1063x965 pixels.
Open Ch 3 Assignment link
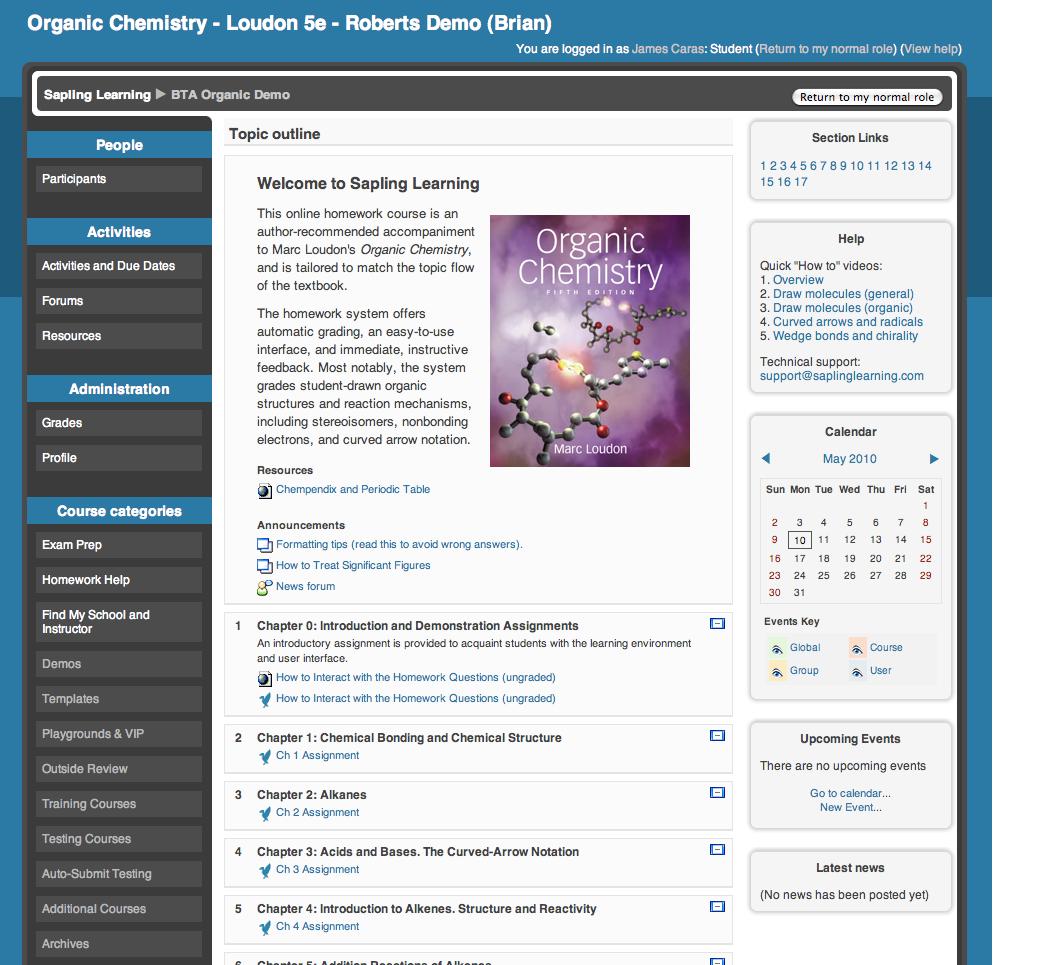(x=317, y=870)
